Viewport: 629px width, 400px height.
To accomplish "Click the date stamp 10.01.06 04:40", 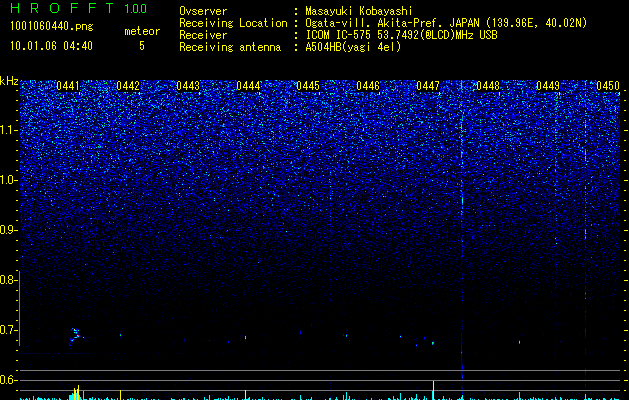I will [x=51, y=46].
